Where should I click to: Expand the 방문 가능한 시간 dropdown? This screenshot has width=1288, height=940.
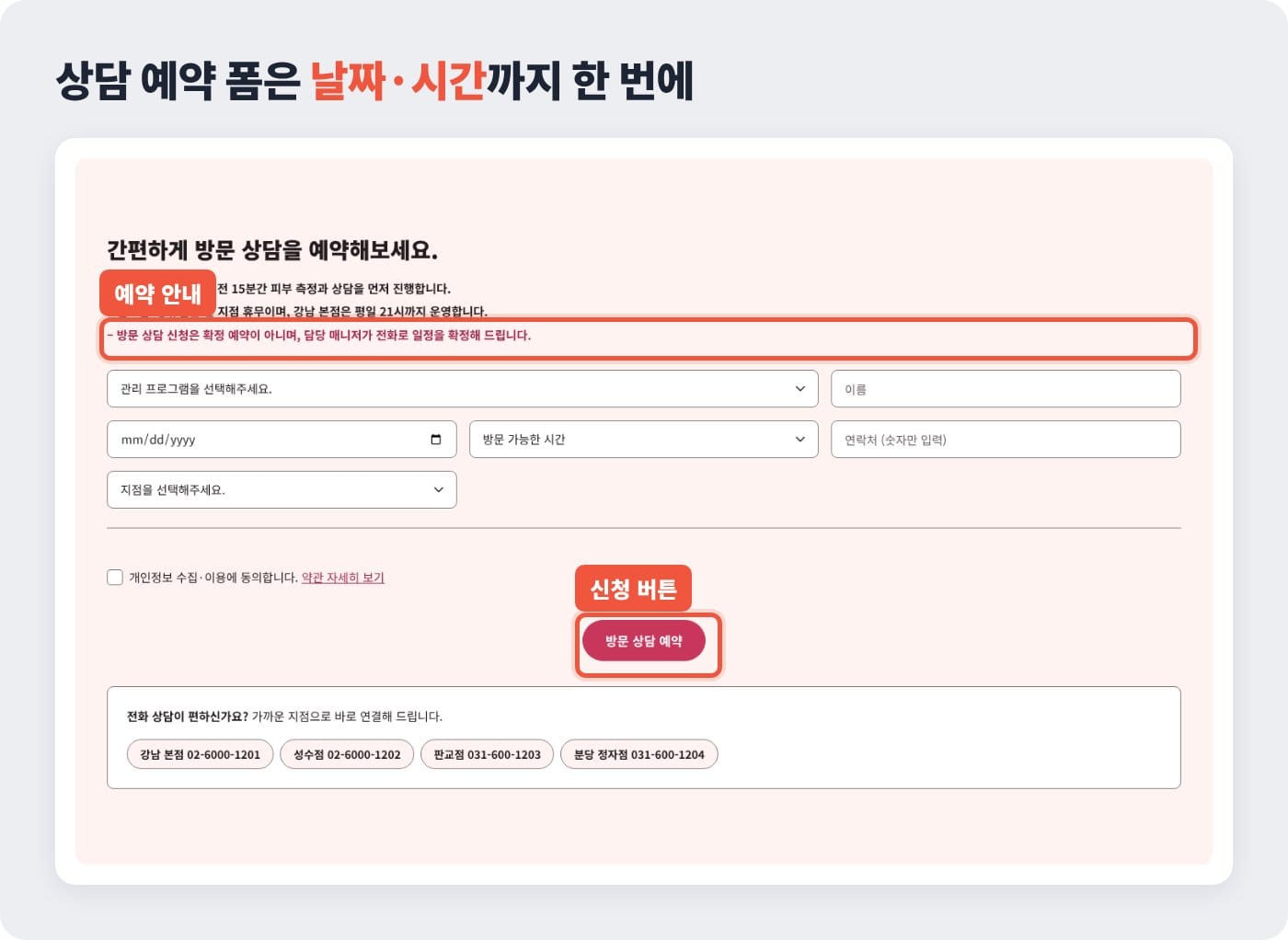(644, 440)
